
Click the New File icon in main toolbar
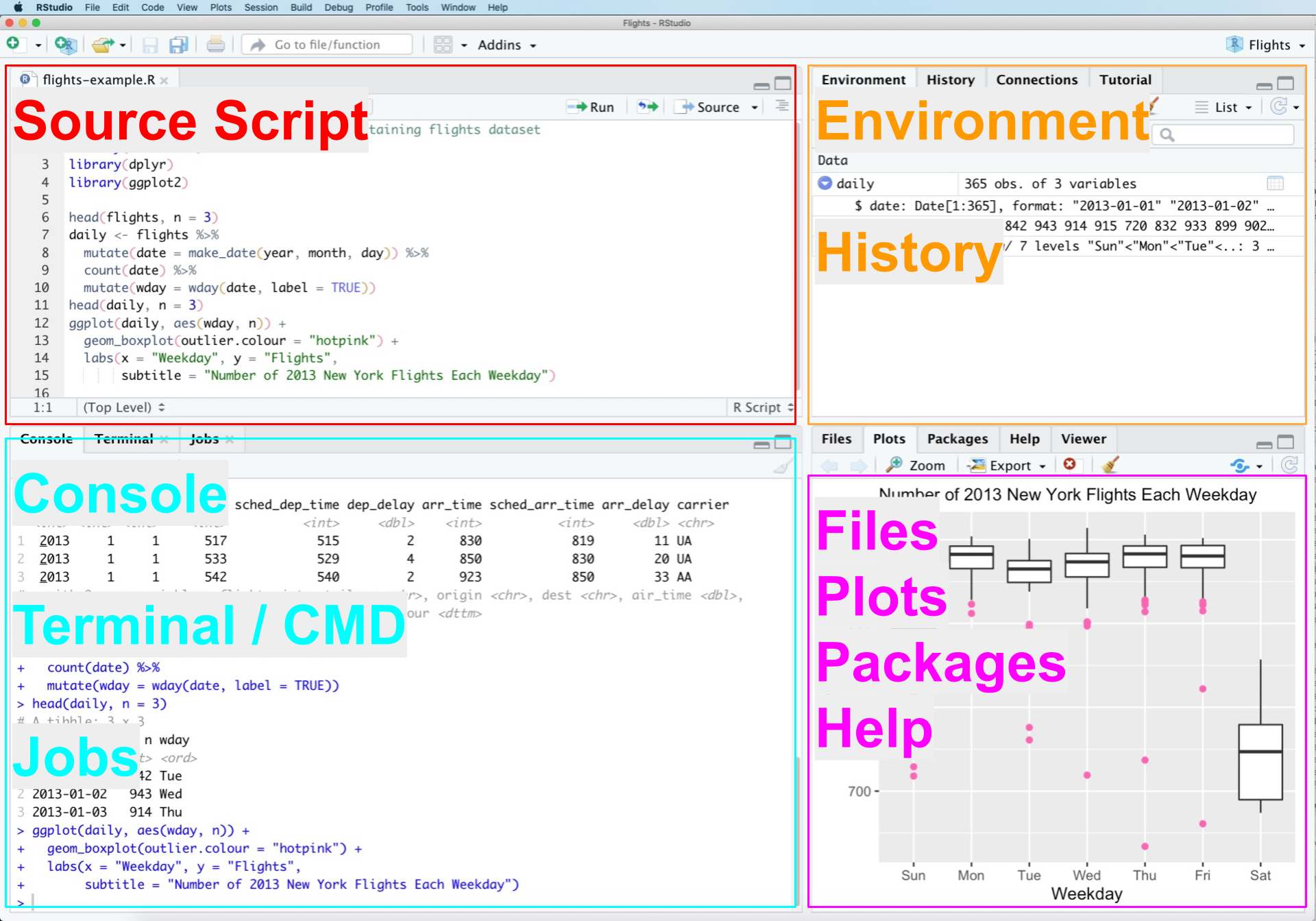[x=13, y=45]
